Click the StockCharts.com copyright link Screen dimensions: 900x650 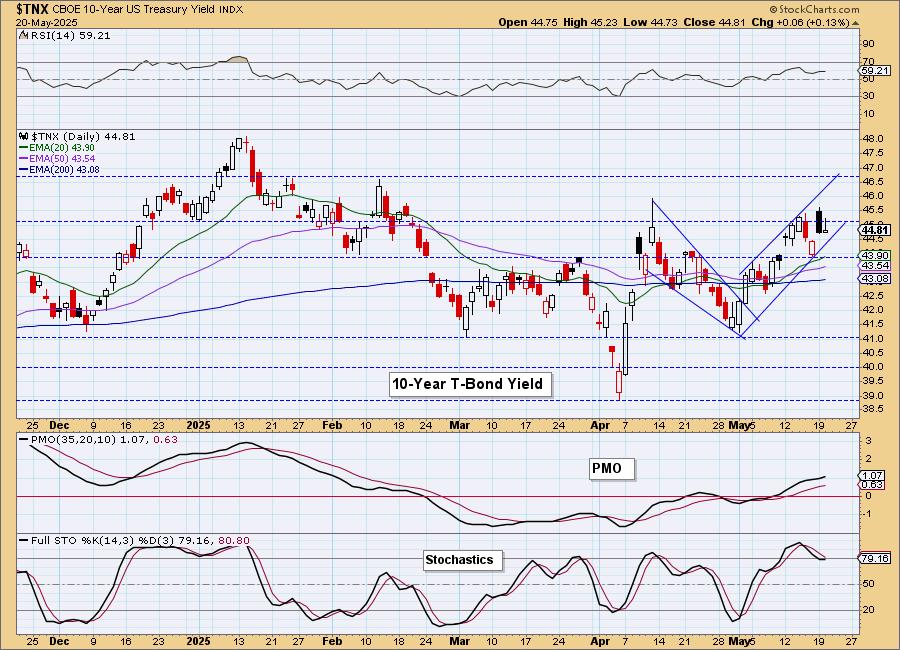click(x=814, y=9)
